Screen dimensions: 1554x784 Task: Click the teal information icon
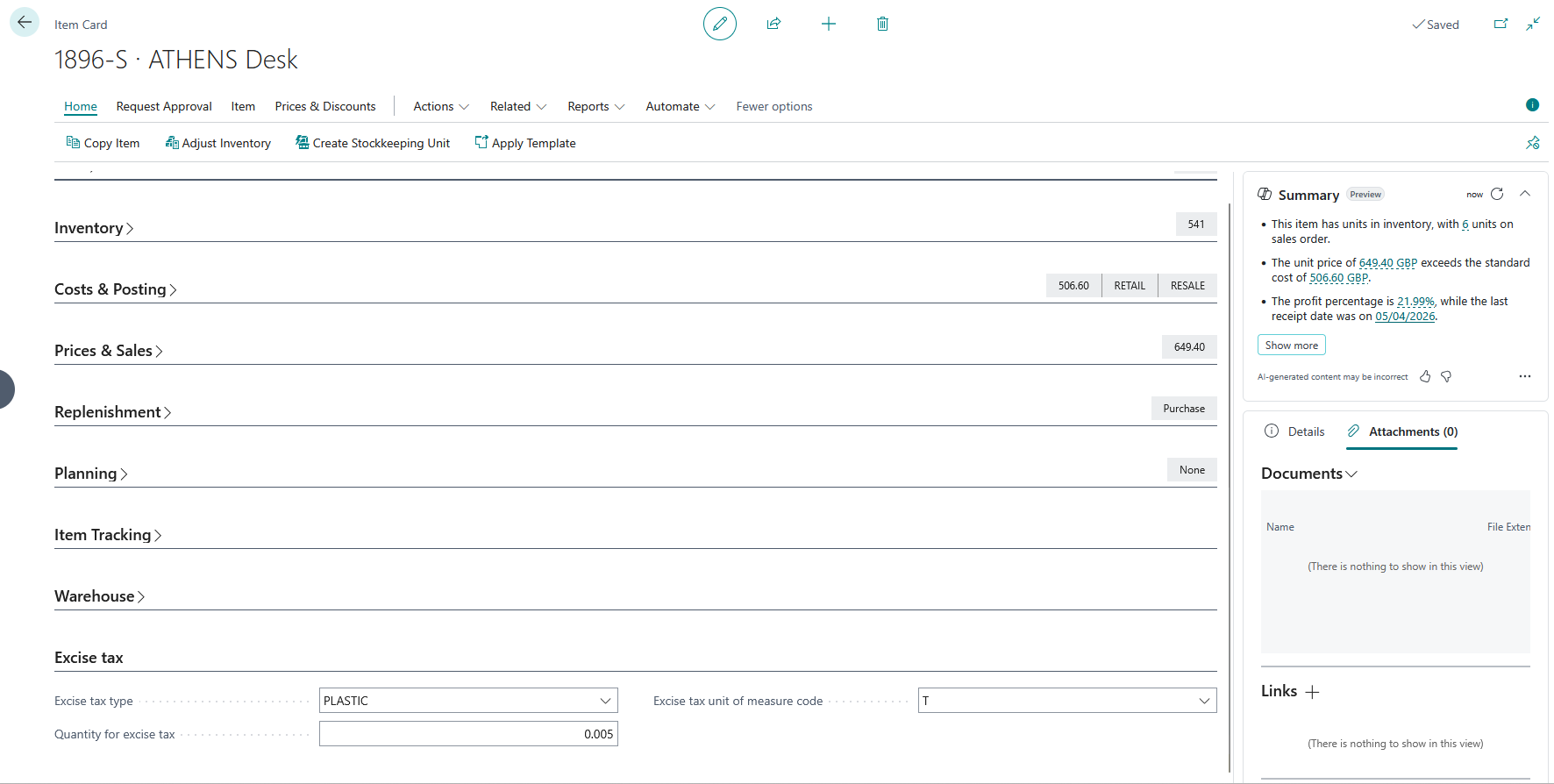(1532, 105)
